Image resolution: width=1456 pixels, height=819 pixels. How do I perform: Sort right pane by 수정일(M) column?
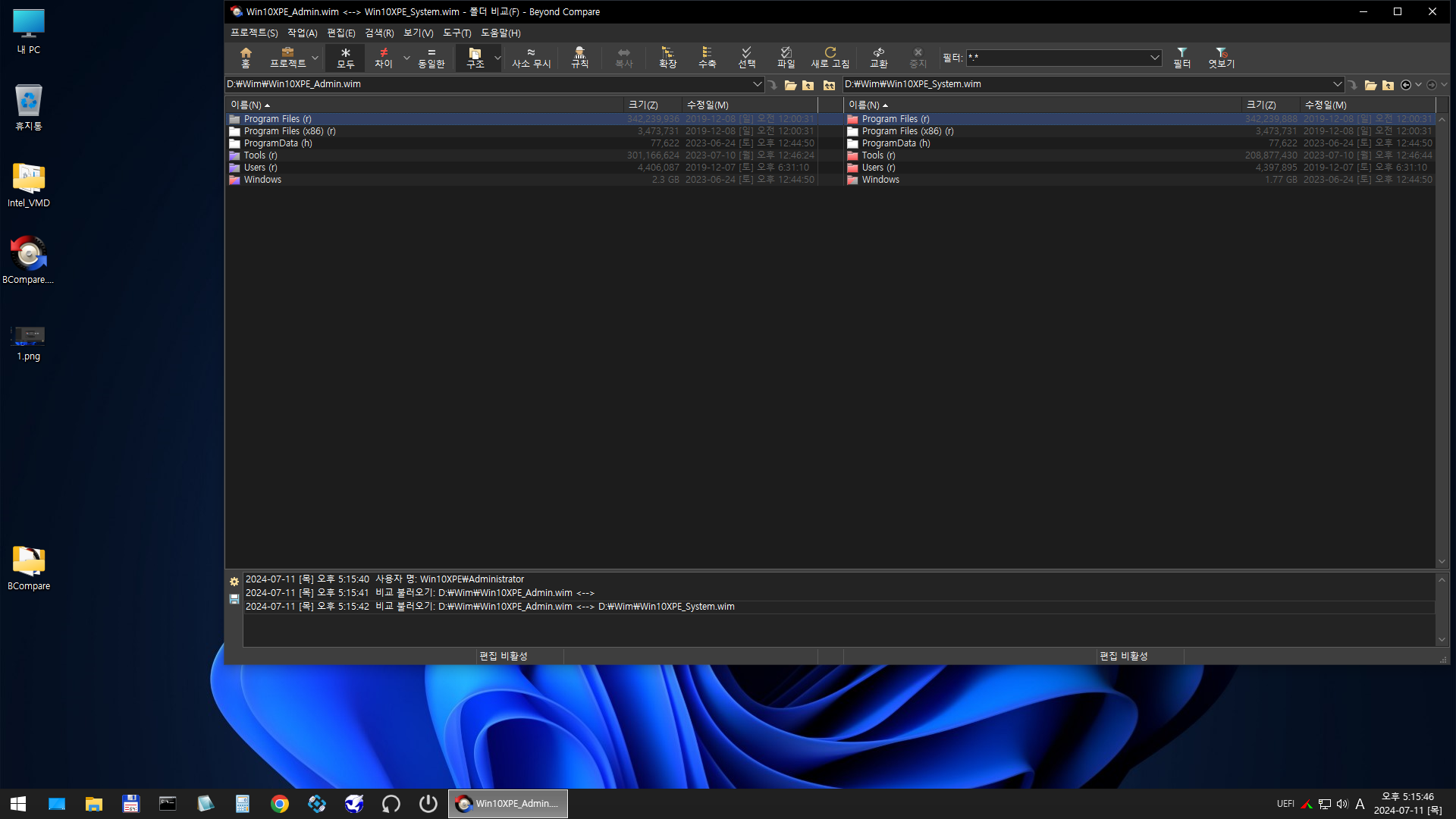(x=1367, y=105)
